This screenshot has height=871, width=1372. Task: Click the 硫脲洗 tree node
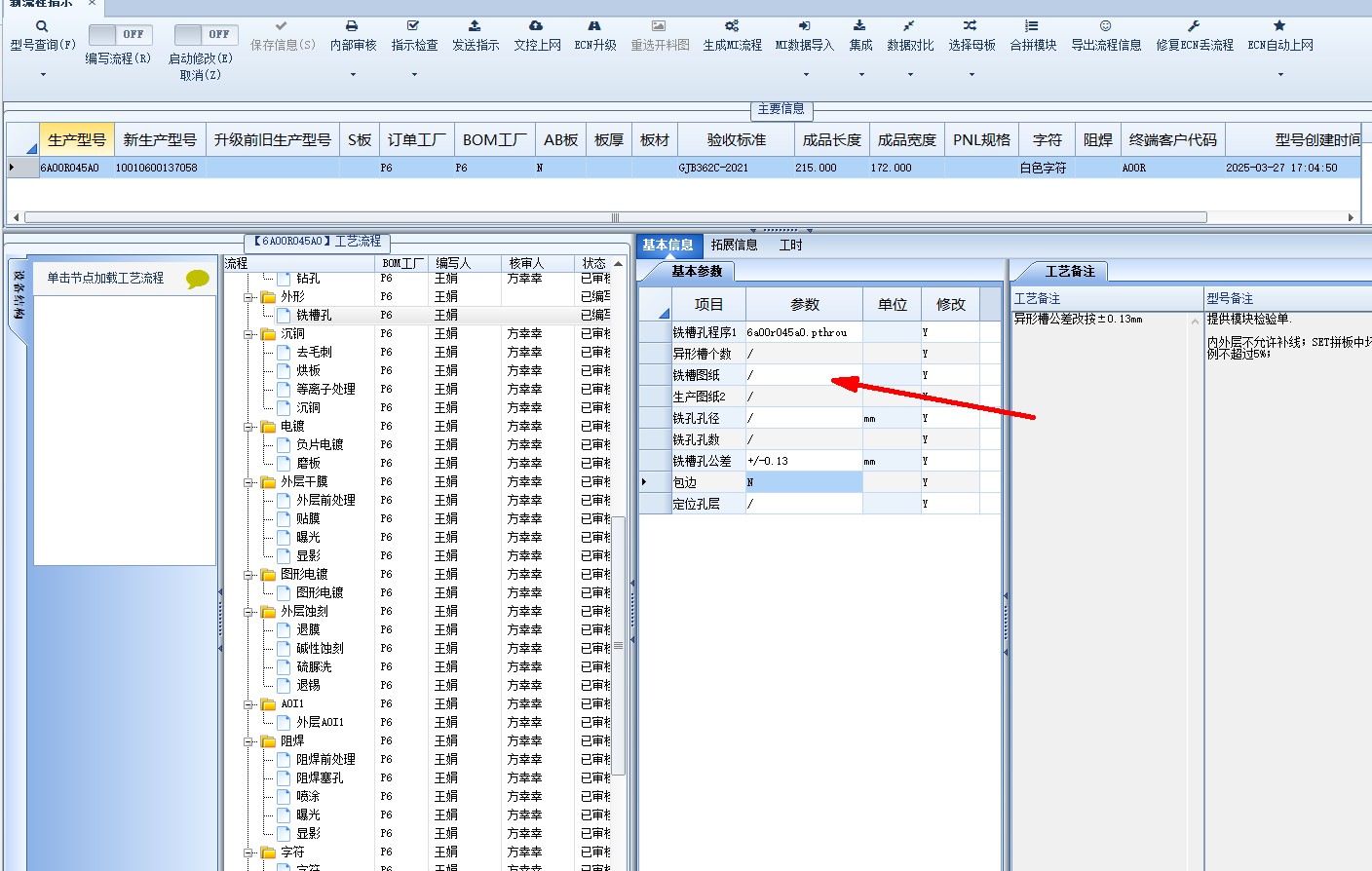click(314, 667)
